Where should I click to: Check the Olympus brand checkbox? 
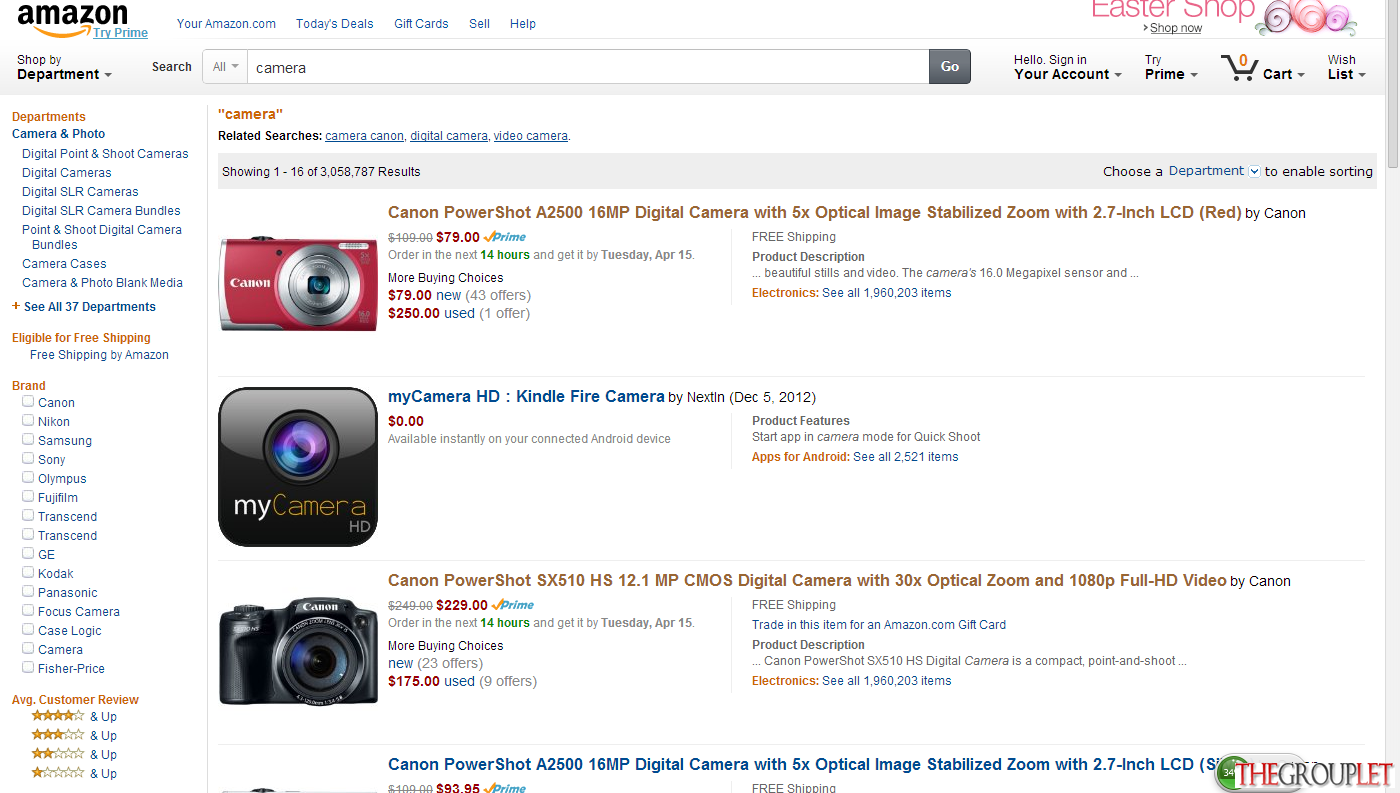click(28, 477)
